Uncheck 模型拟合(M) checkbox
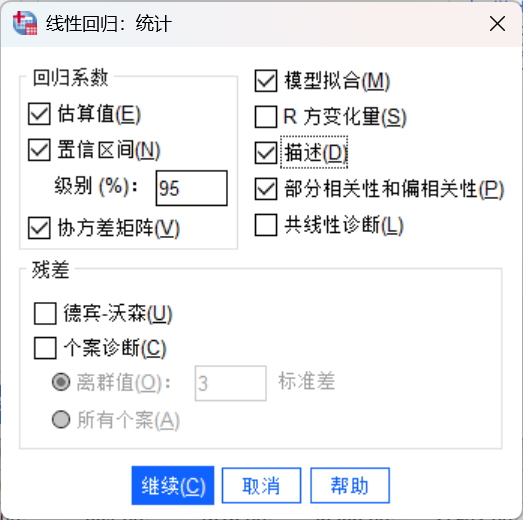The height and width of the screenshot is (520, 523). click(266, 81)
